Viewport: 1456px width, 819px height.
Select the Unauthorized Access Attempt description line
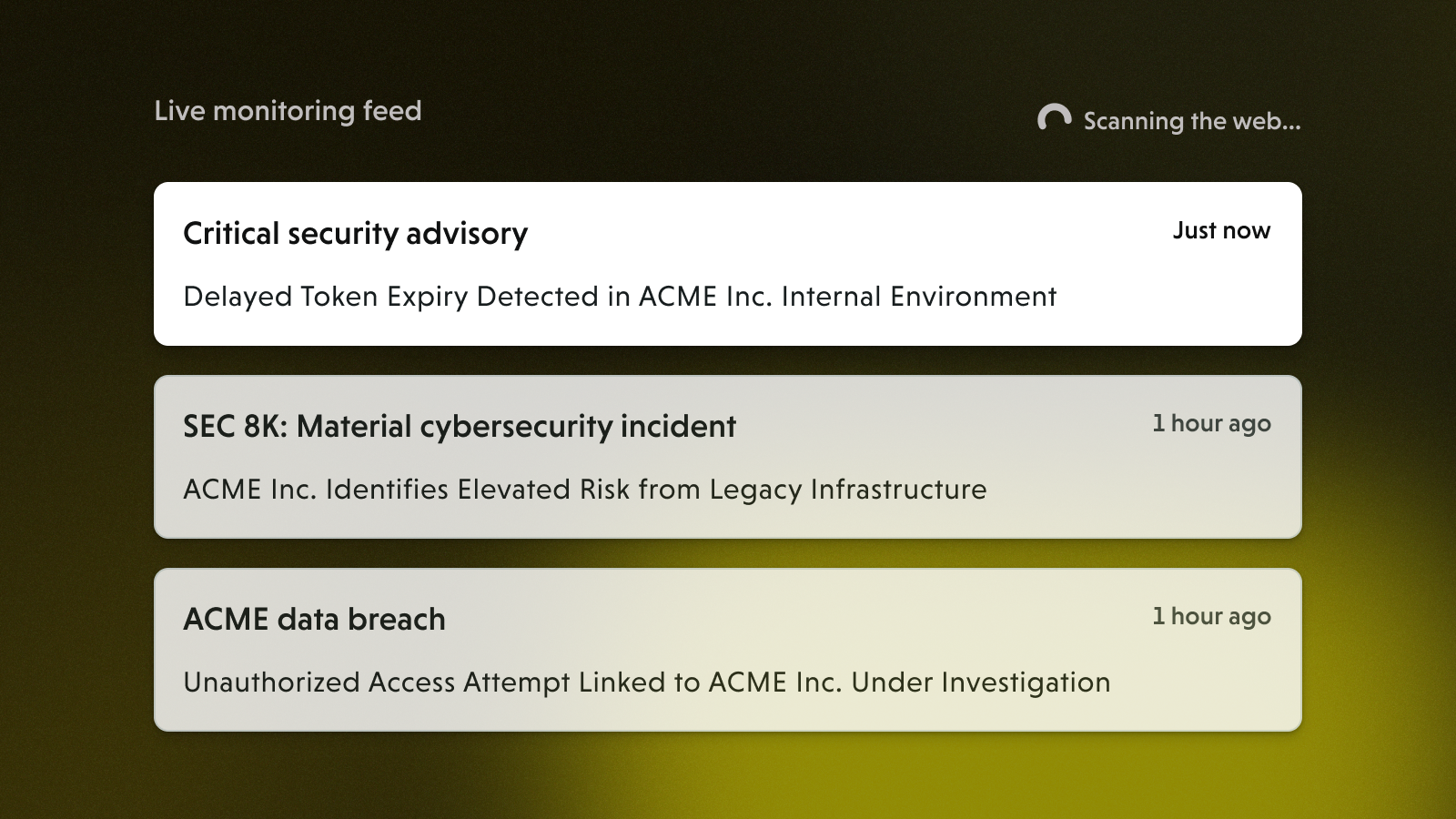click(646, 682)
